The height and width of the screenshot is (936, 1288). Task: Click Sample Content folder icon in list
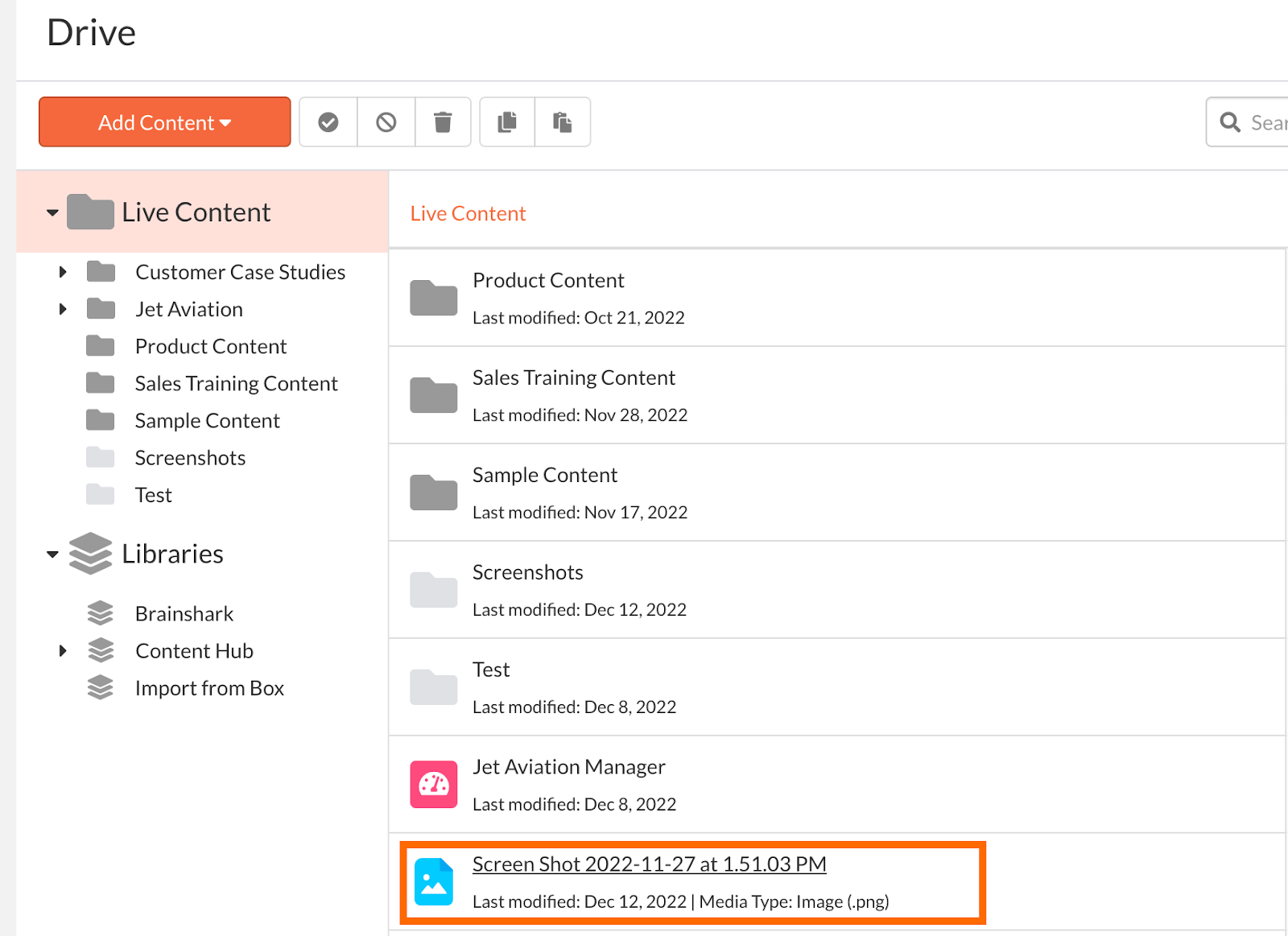pyautogui.click(x=434, y=493)
